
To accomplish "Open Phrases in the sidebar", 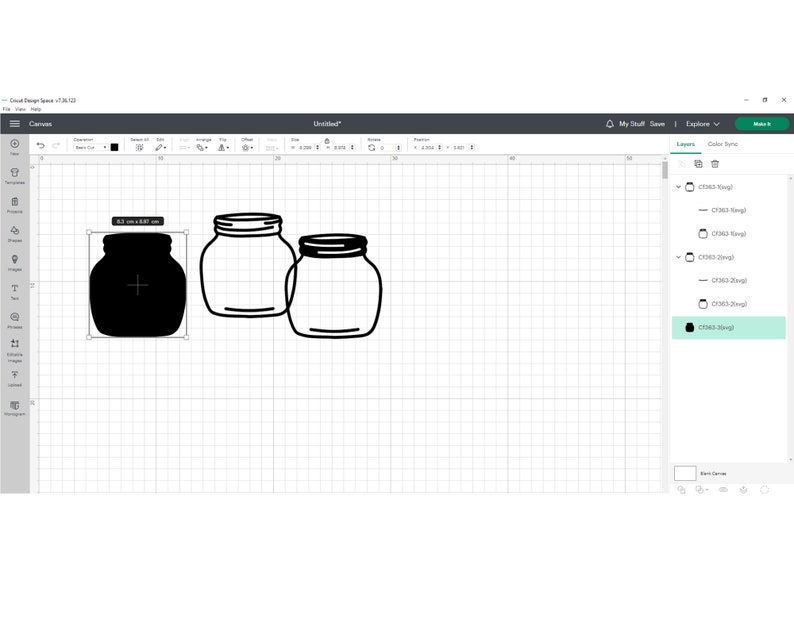I will tap(15, 320).
